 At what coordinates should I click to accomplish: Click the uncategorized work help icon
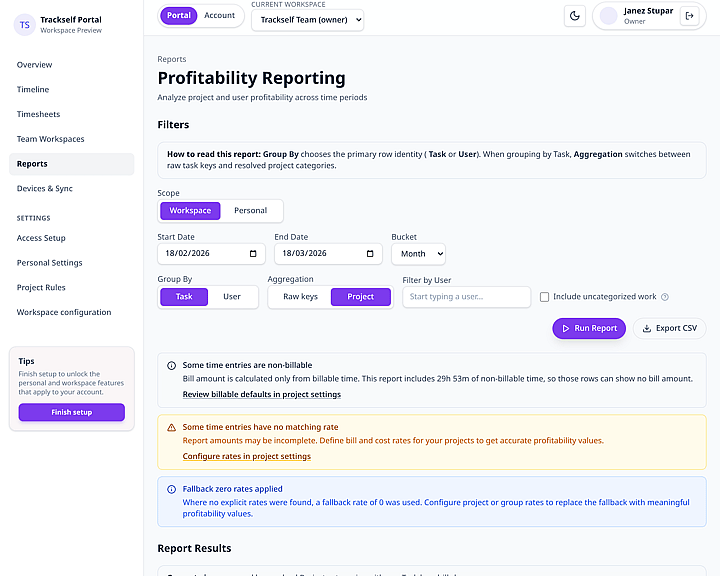coord(665,297)
